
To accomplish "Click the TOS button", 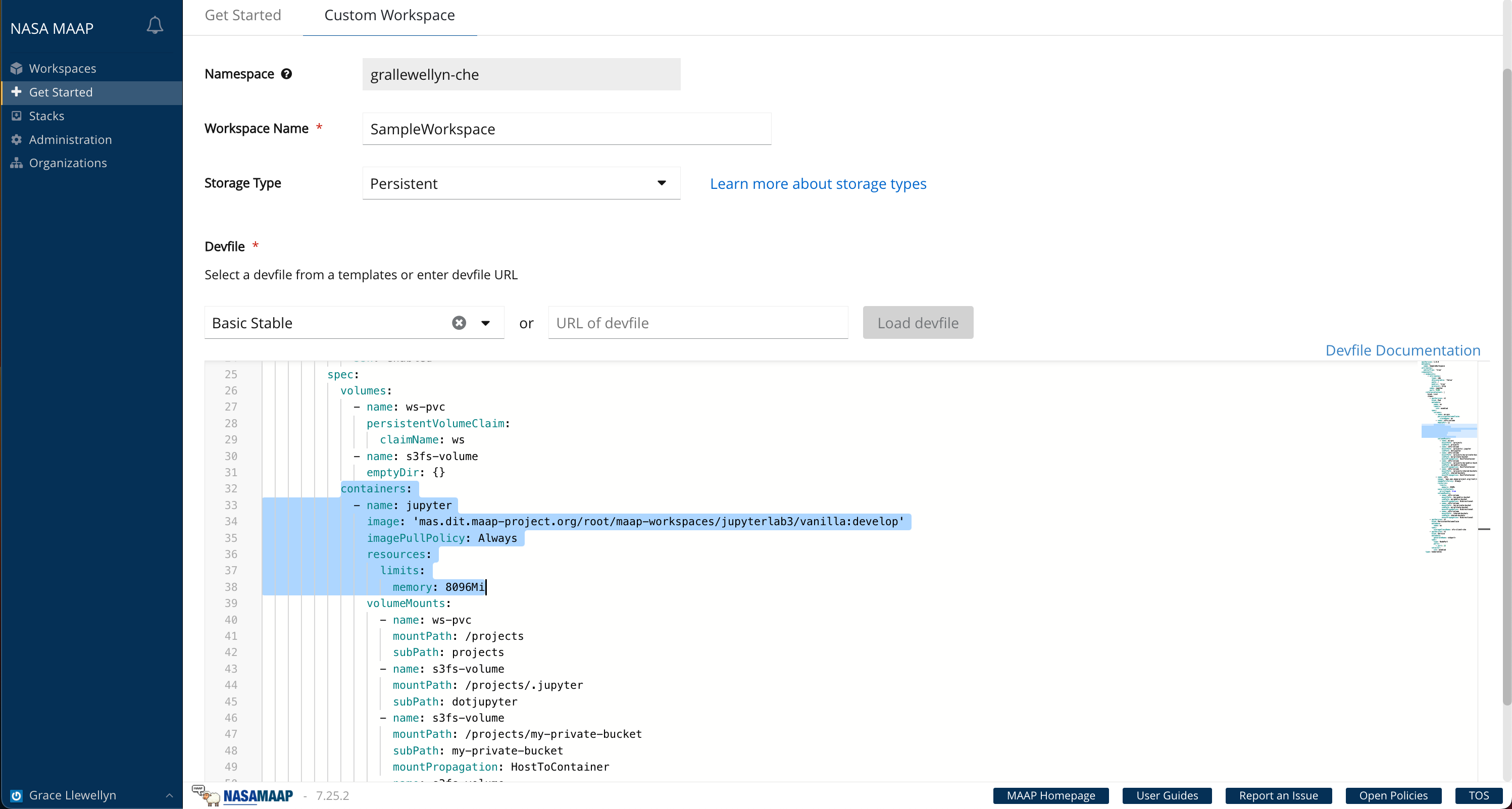I will [1479, 795].
